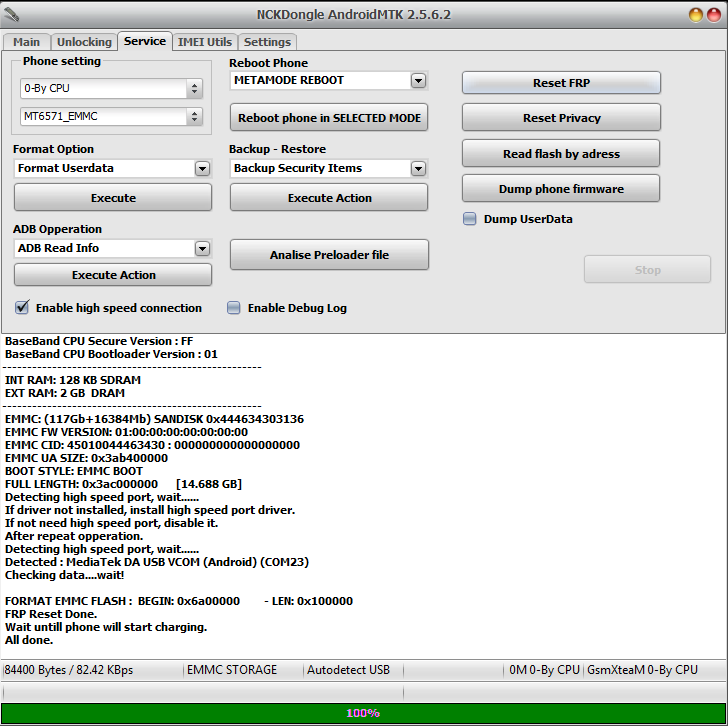
Task: Enable the Dump UserData checkbox
Action: point(469,219)
